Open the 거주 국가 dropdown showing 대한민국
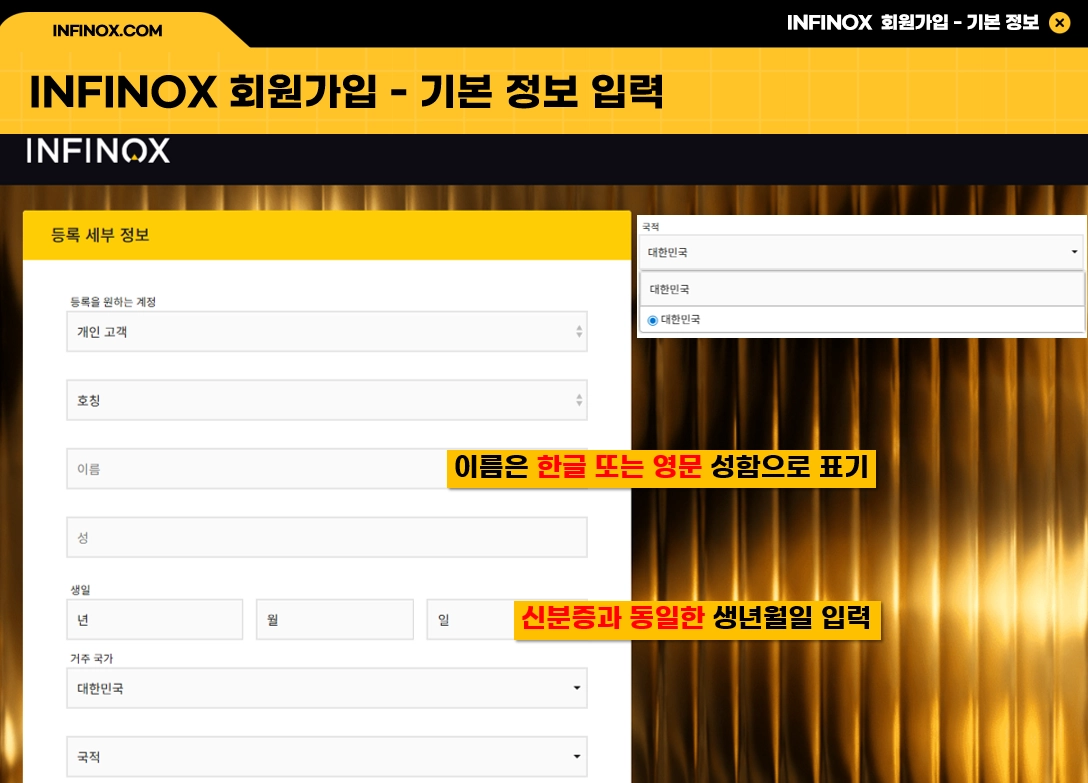Image resolution: width=1088 pixels, height=783 pixels. point(327,688)
